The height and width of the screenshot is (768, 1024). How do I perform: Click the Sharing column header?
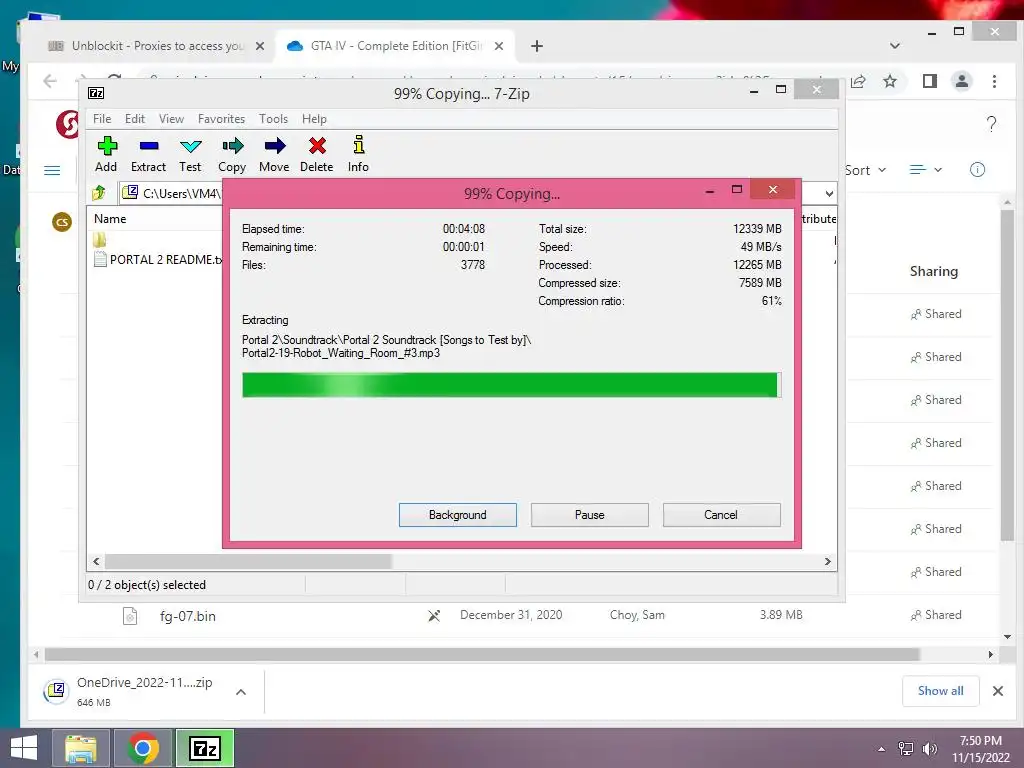coord(934,271)
